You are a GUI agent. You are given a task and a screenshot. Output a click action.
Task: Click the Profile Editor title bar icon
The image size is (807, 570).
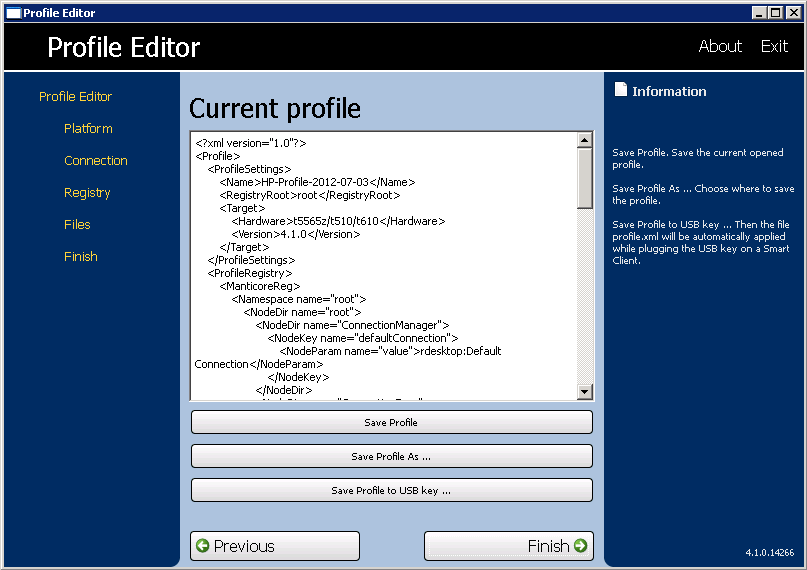13,12
